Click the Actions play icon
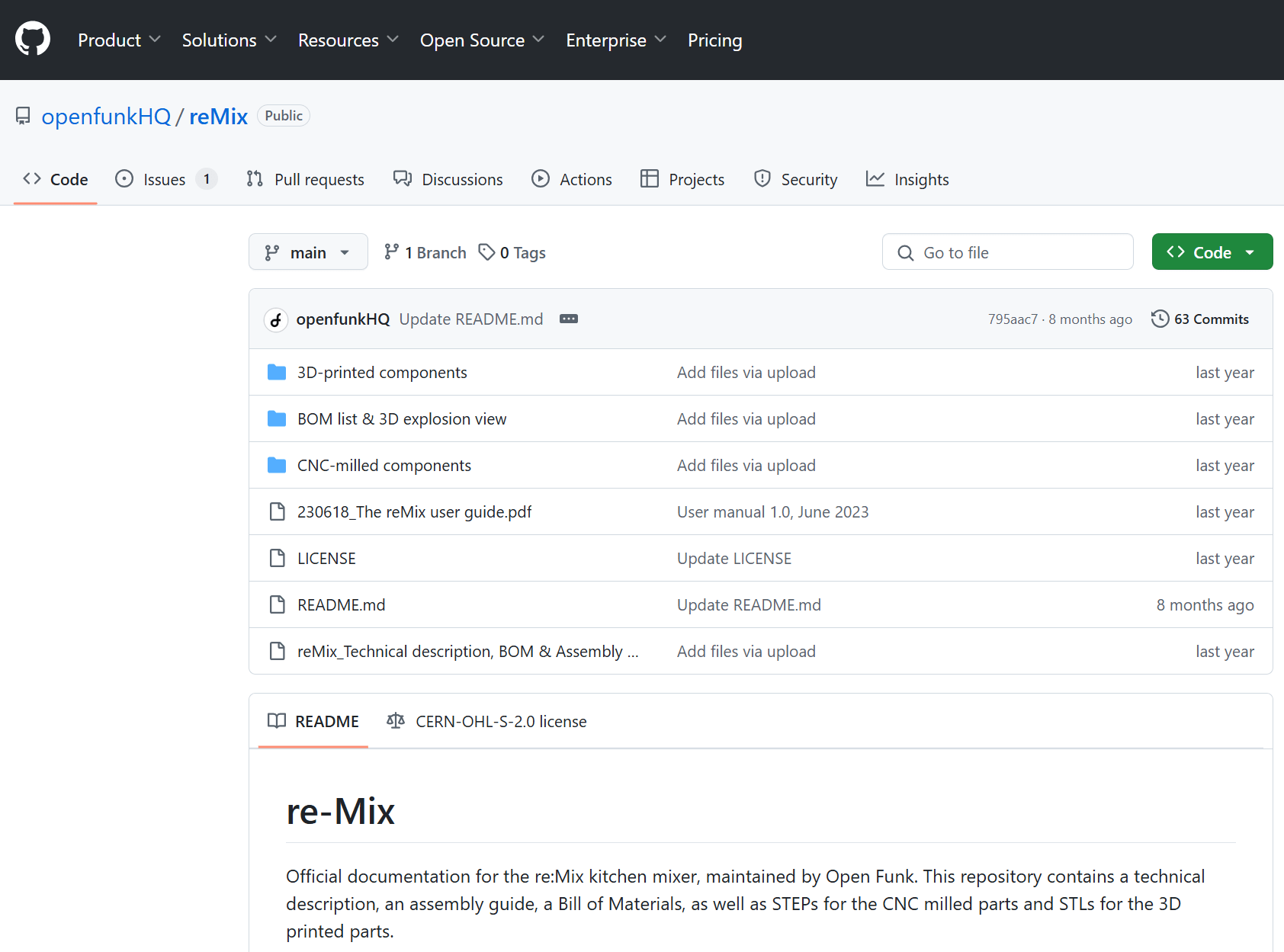Viewport: 1284px width, 952px height. [x=541, y=178]
